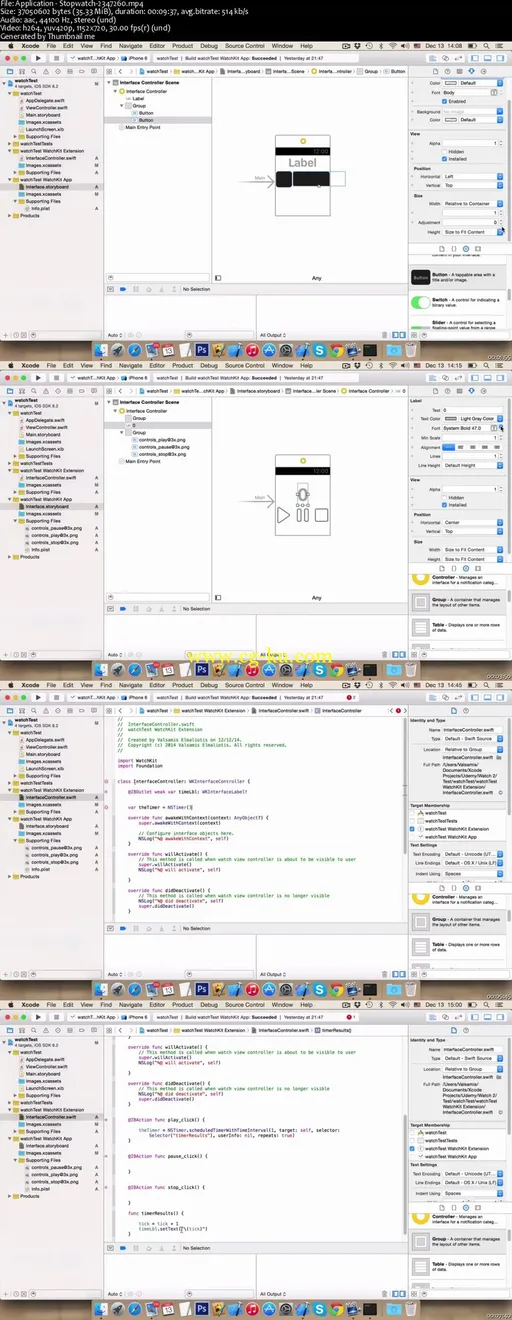The height and width of the screenshot is (1320, 512).
Task: Check watchTest WatchKit App target in 14:45 frame
Action: point(413,836)
